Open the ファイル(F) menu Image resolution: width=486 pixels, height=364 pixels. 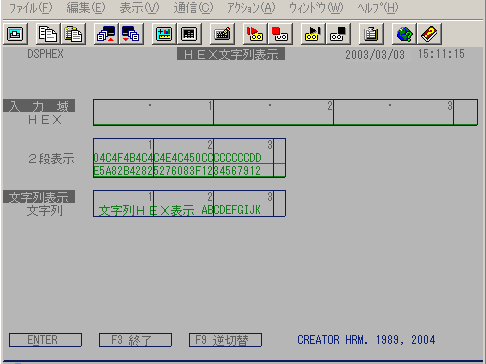pos(31,8)
